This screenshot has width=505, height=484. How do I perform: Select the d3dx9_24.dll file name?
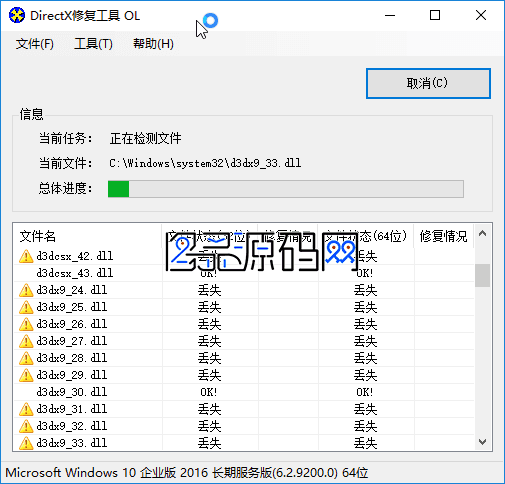point(72,290)
